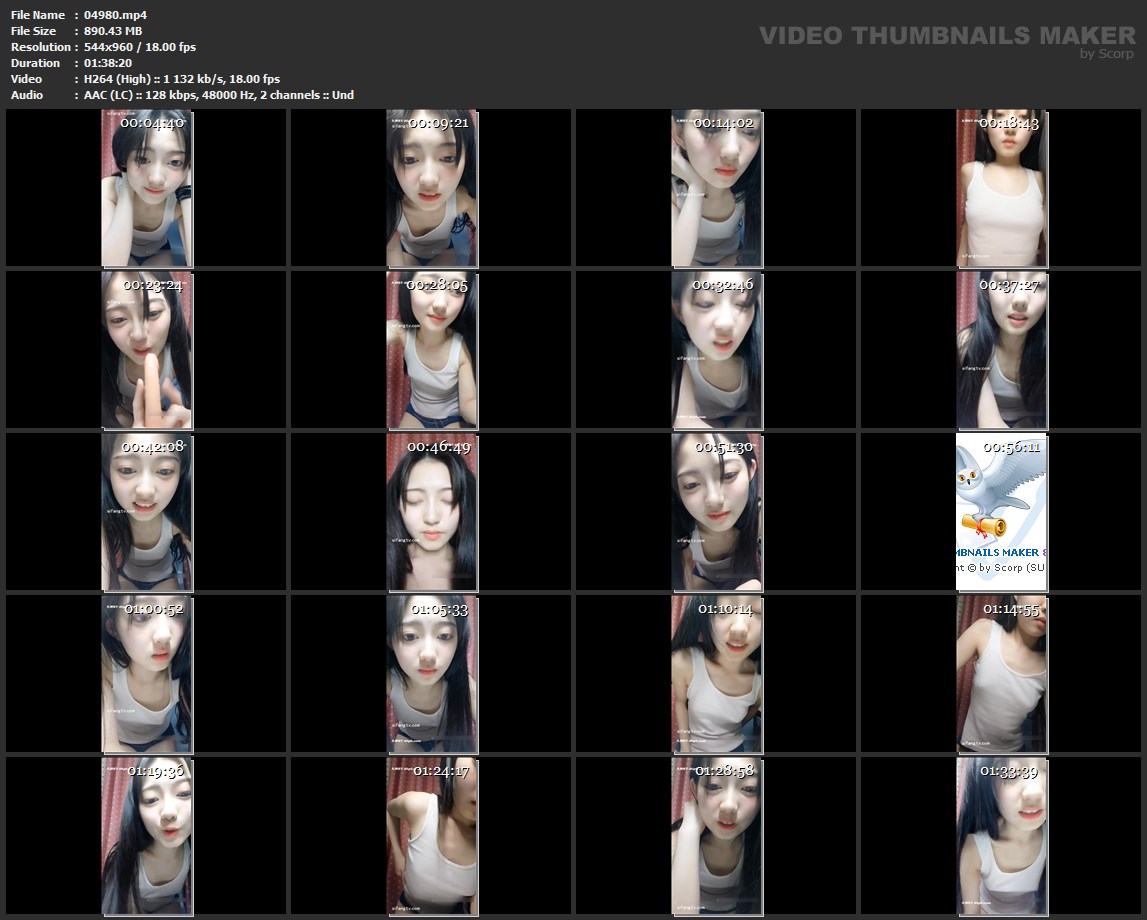The width and height of the screenshot is (1147, 920).
Task: Click the file name 04980.mp4 text
Action: point(115,15)
